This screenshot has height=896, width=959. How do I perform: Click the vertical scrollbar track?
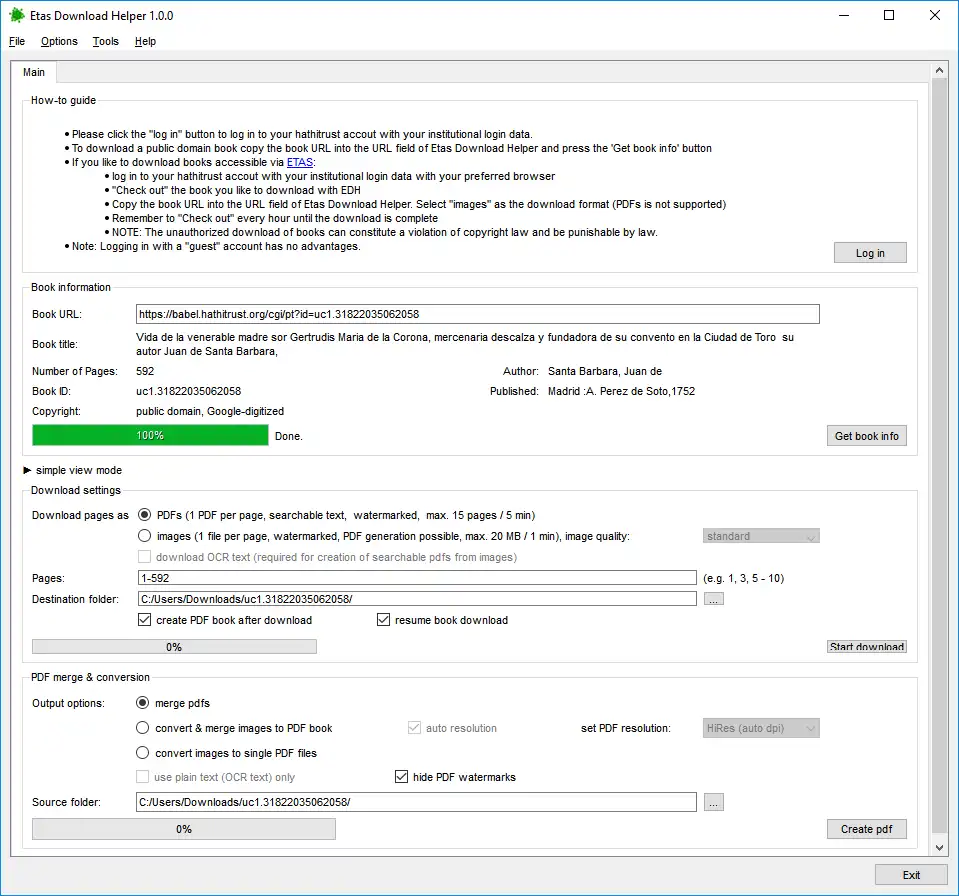[x=939, y=456]
